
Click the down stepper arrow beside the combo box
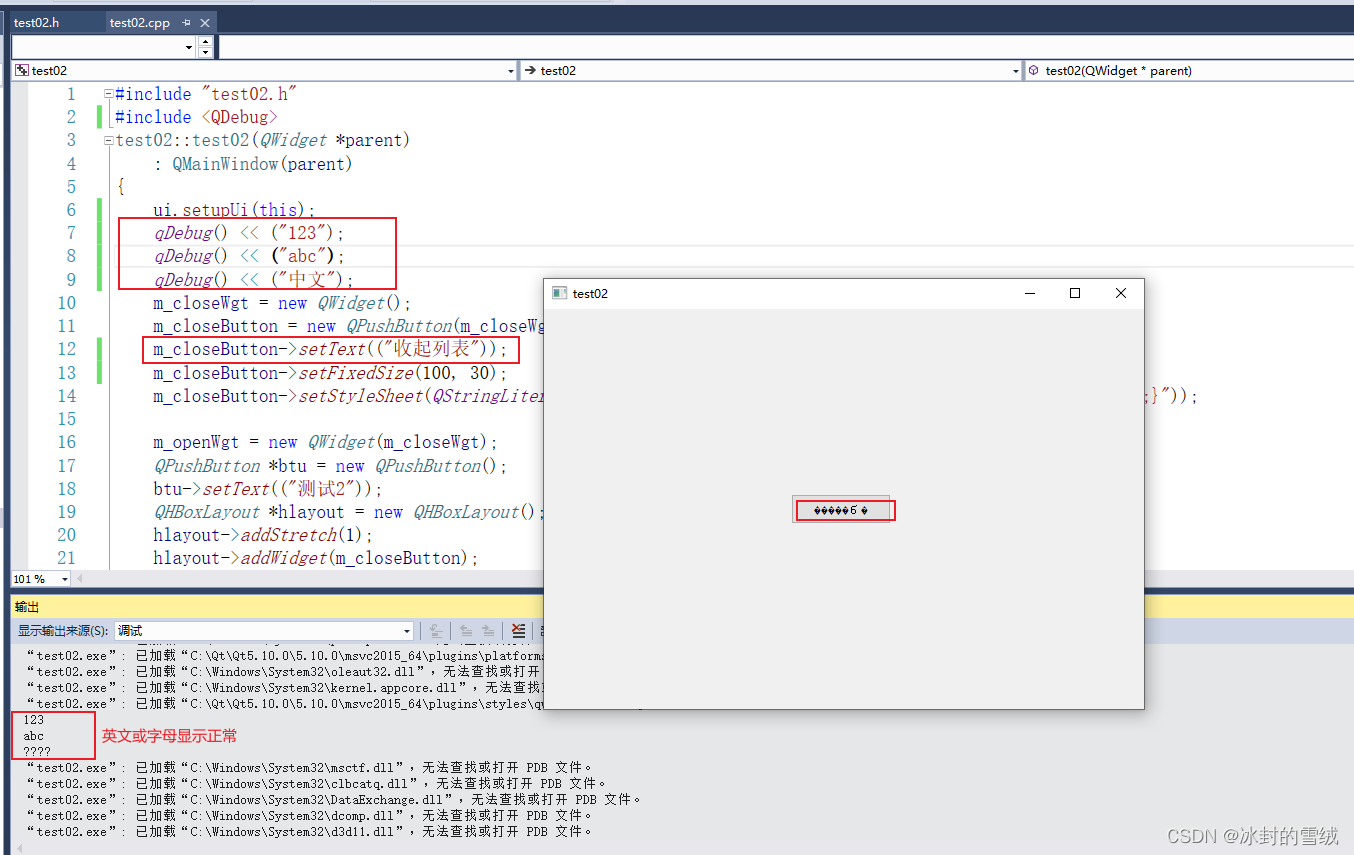pyautogui.click(x=205, y=53)
